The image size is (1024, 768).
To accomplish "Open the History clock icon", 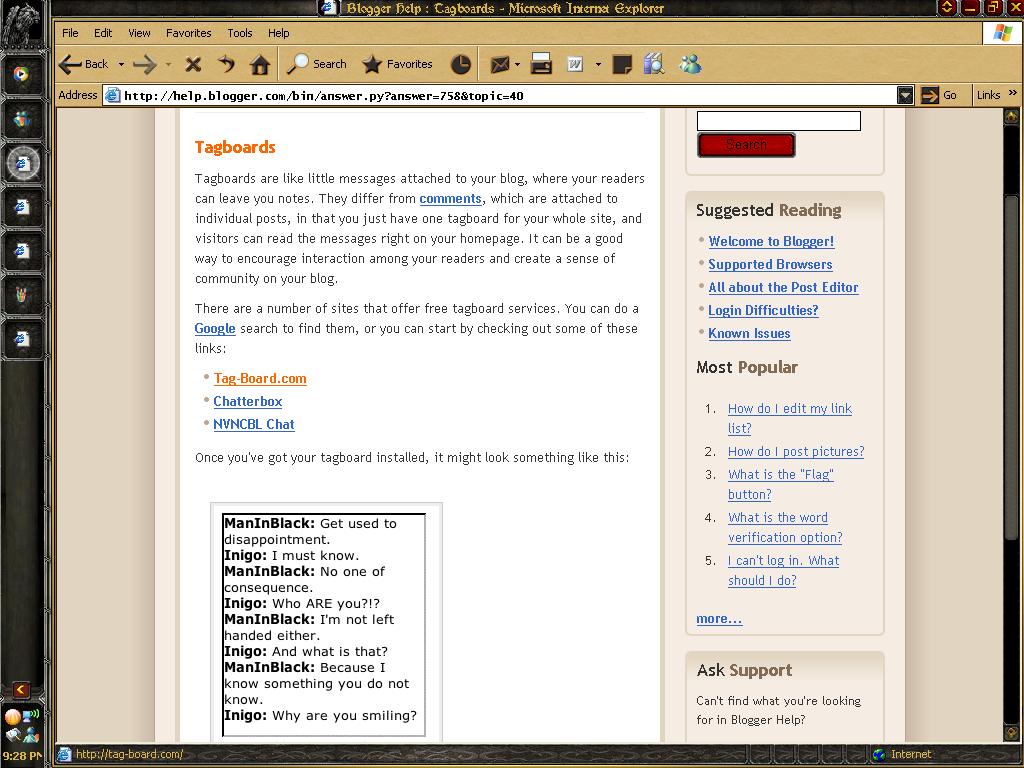I will (x=460, y=64).
